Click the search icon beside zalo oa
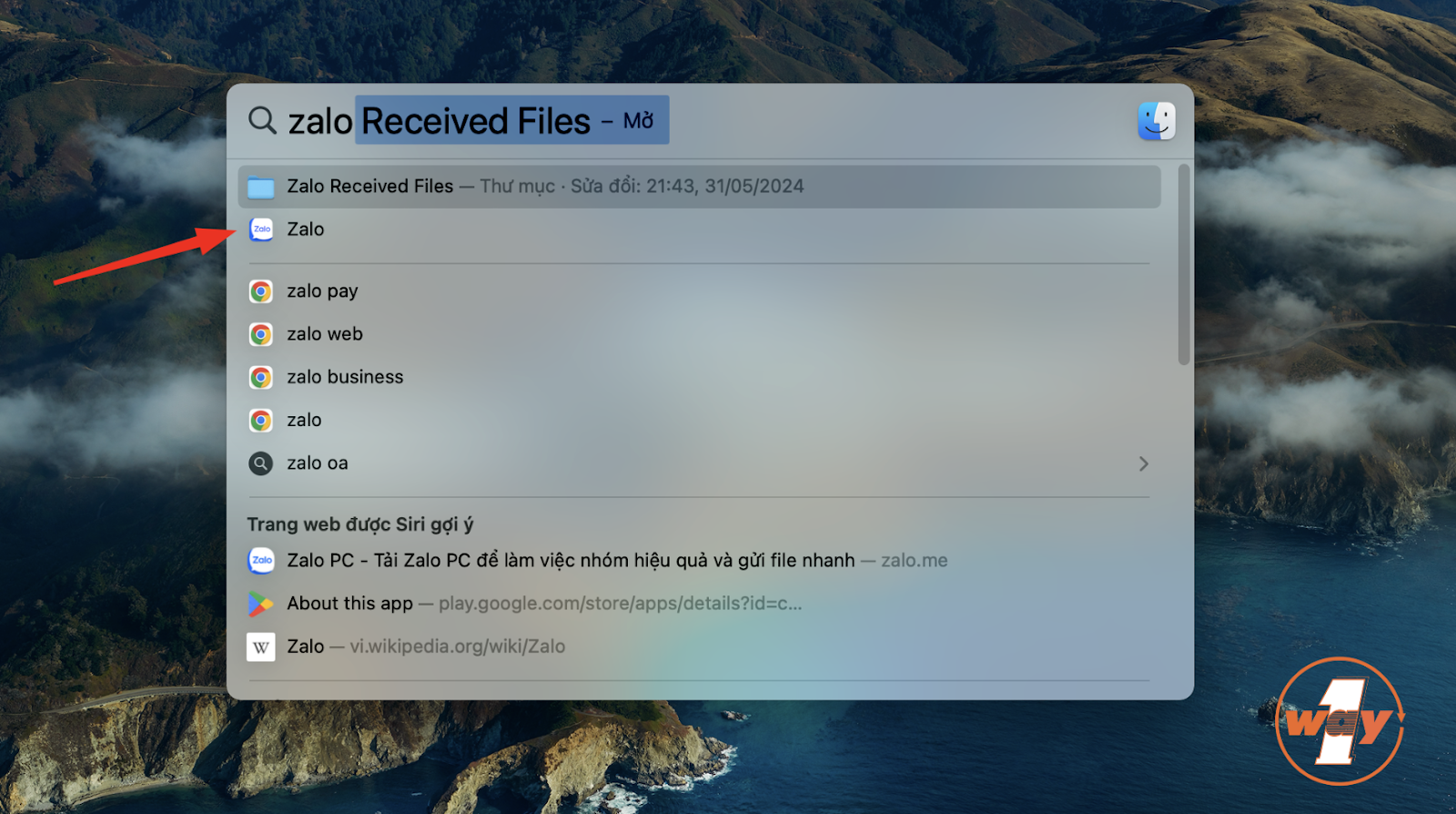Viewport: 1456px width, 814px height. click(261, 463)
